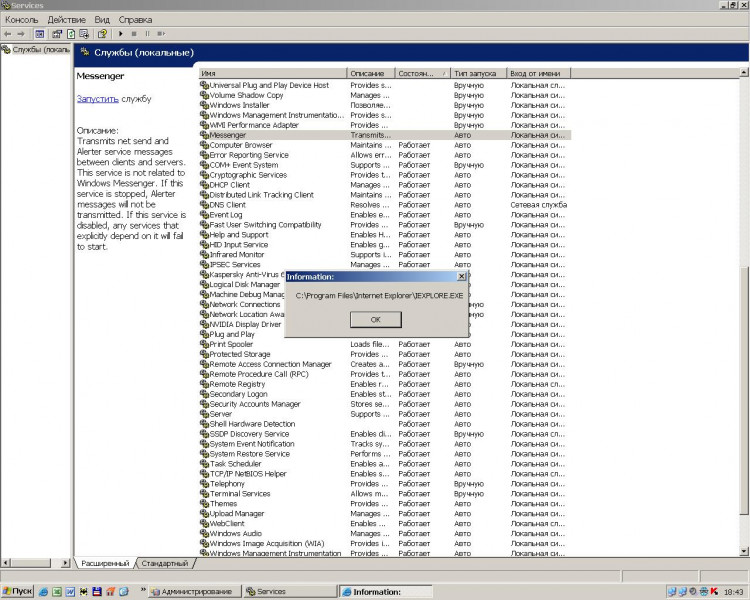Click the Refresh toolbar icon

(71, 33)
